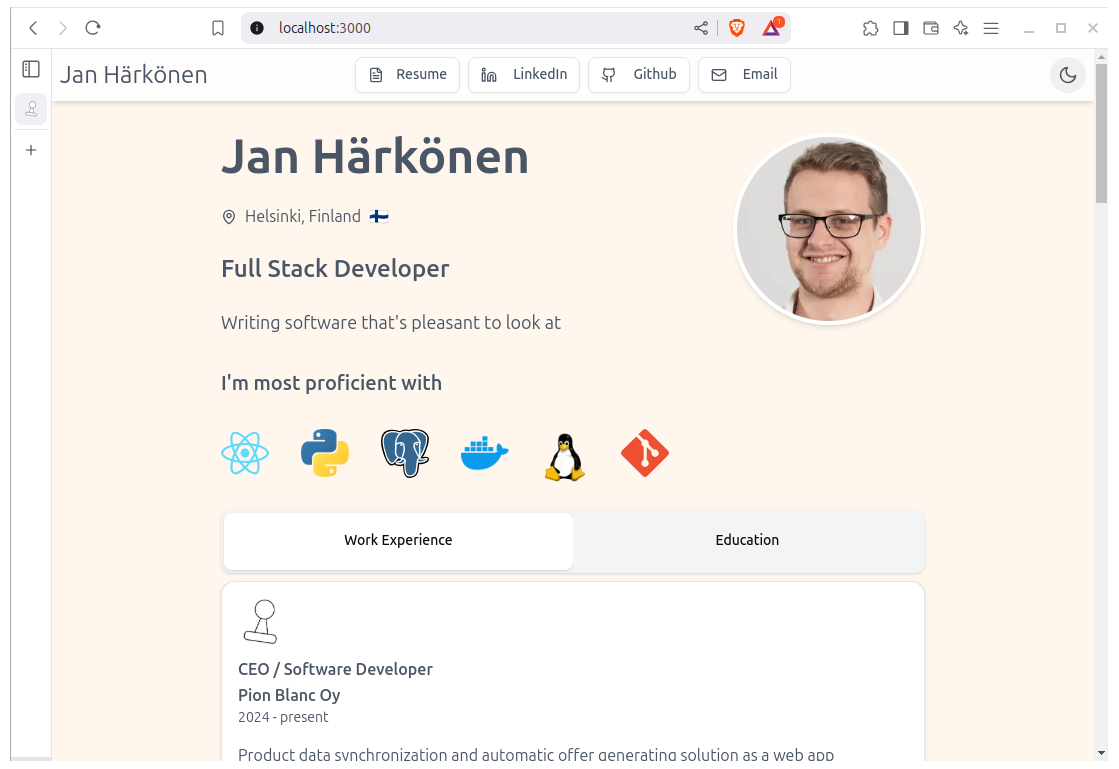The height and width of the screenshot is (769, 1119).
Task: Click the Jan Härkönen header title
Action: pyautogui.click(x=133, y=75)
